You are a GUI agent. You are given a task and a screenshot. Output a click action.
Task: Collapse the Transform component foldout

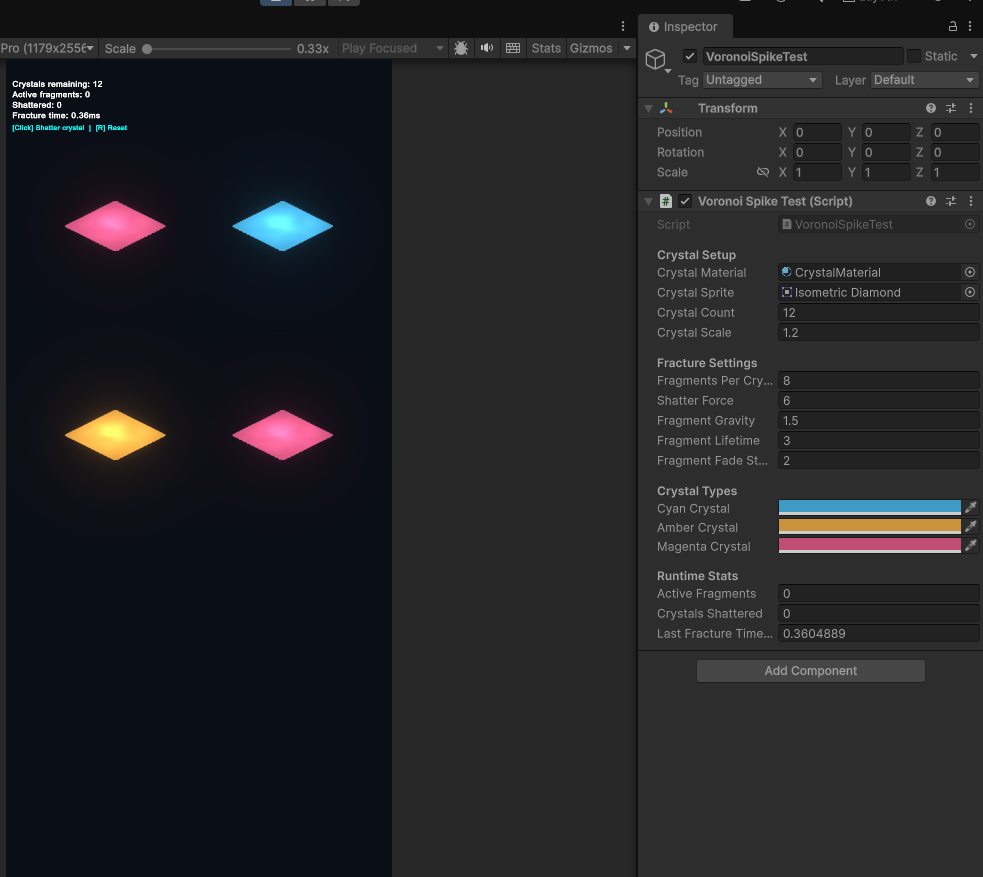(x=649, y=108)
